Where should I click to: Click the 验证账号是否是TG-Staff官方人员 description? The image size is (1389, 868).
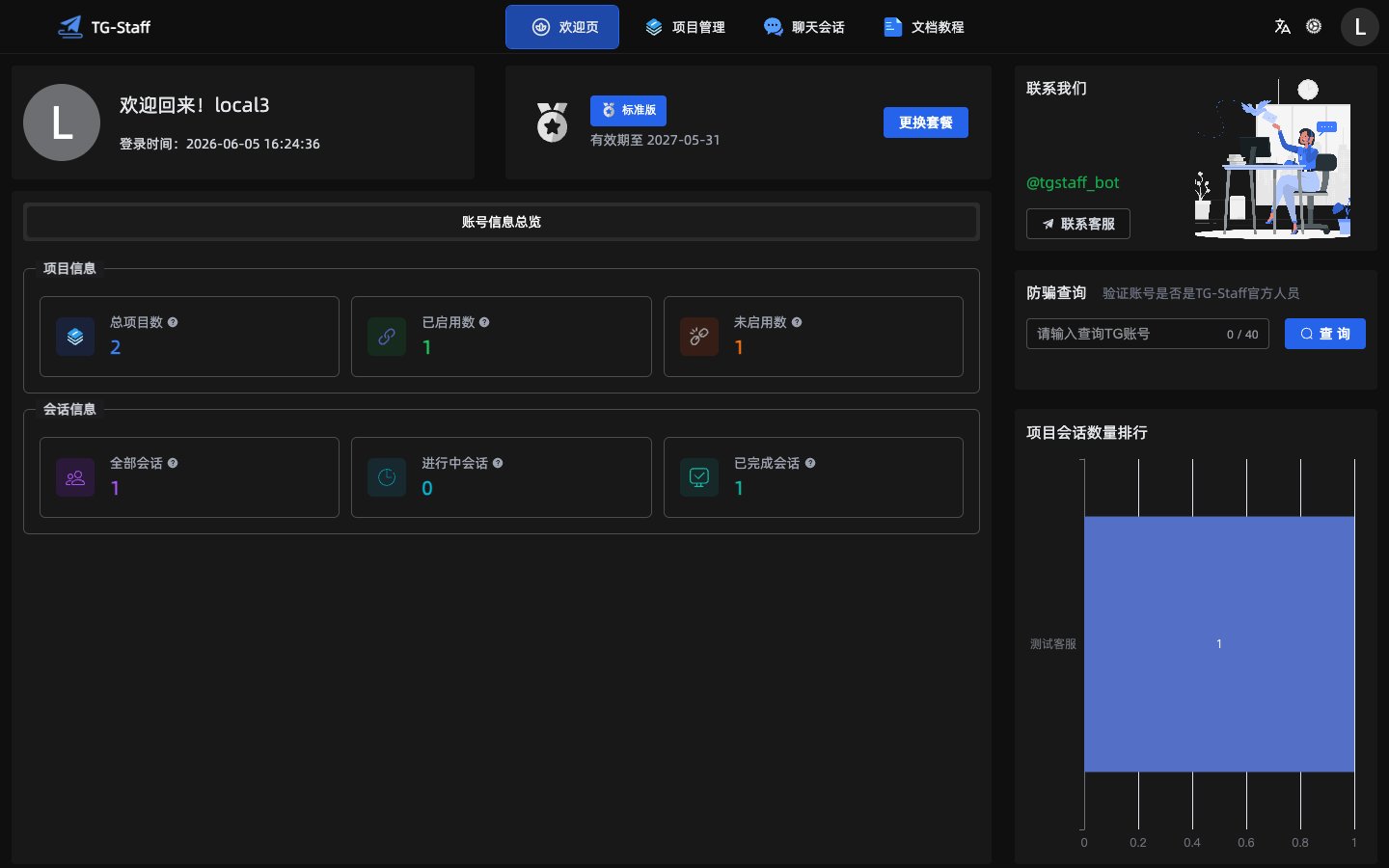coord(1201,293)
